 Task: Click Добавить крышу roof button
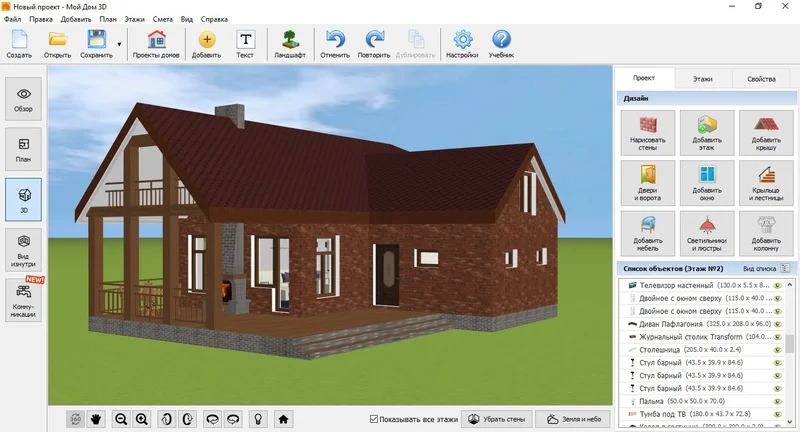click(766, 133)
